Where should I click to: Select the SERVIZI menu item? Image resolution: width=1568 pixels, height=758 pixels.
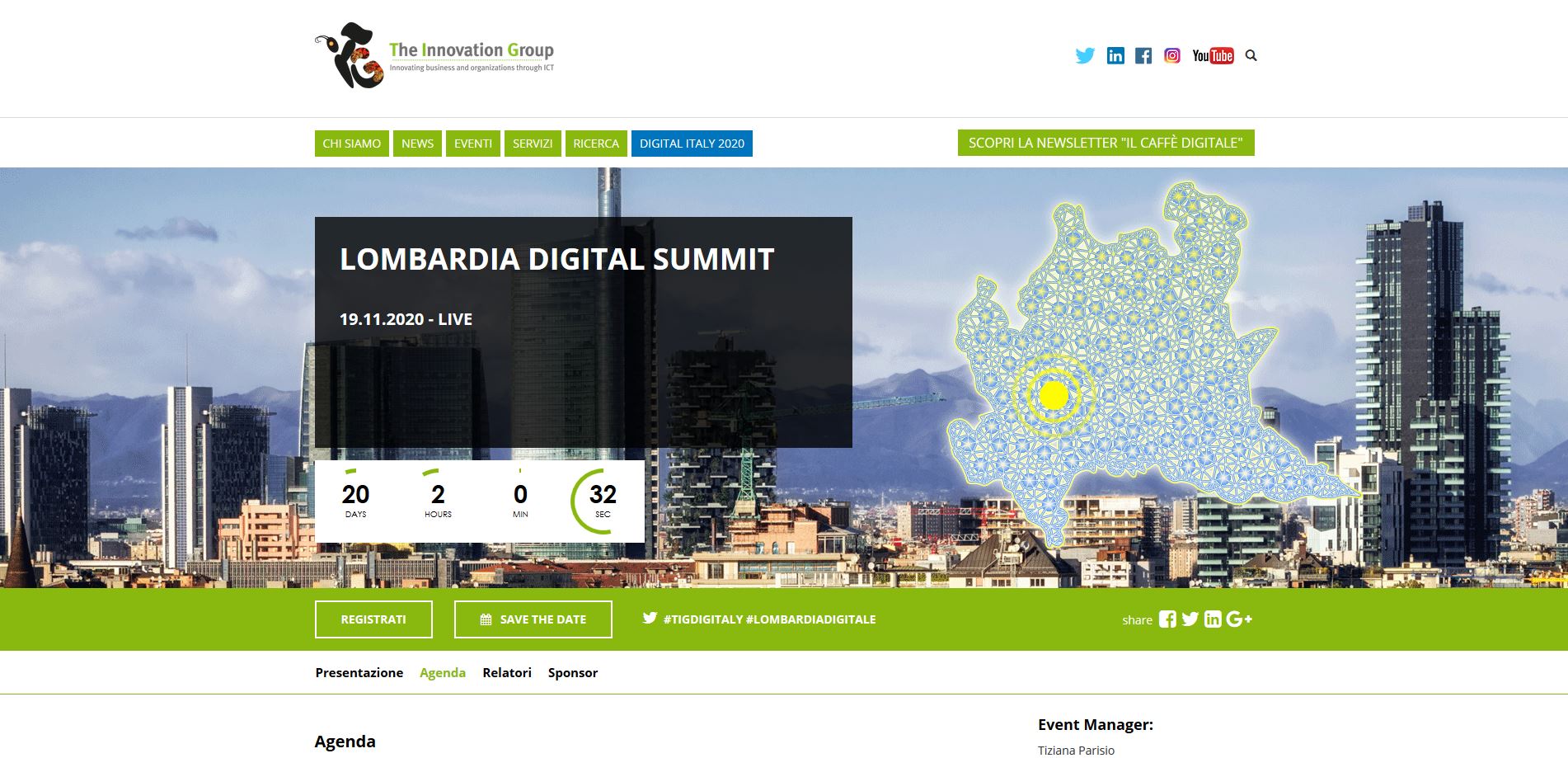pyautogui.click(x=533, y=144)
